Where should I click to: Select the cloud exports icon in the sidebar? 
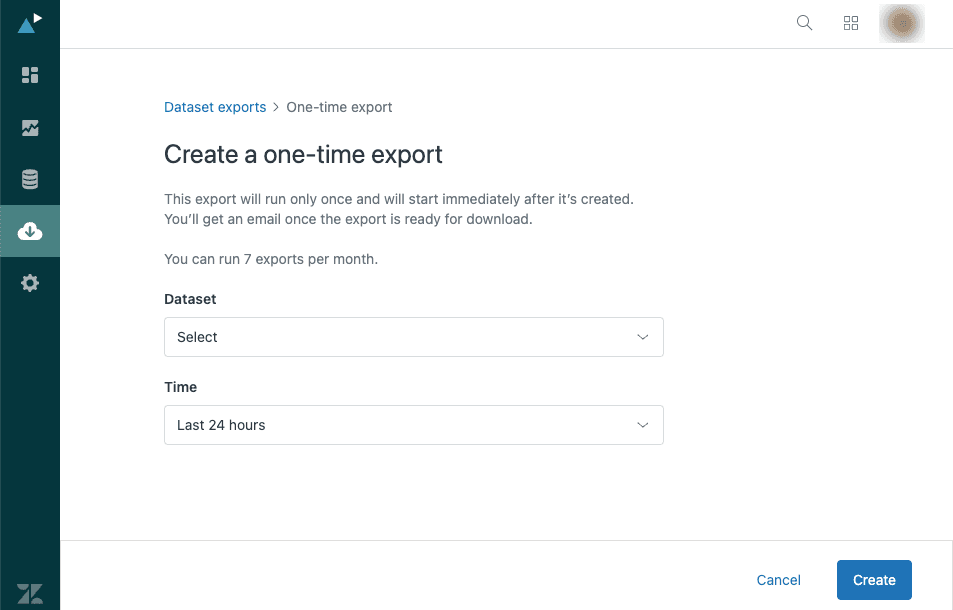click(x=30, y=230)
